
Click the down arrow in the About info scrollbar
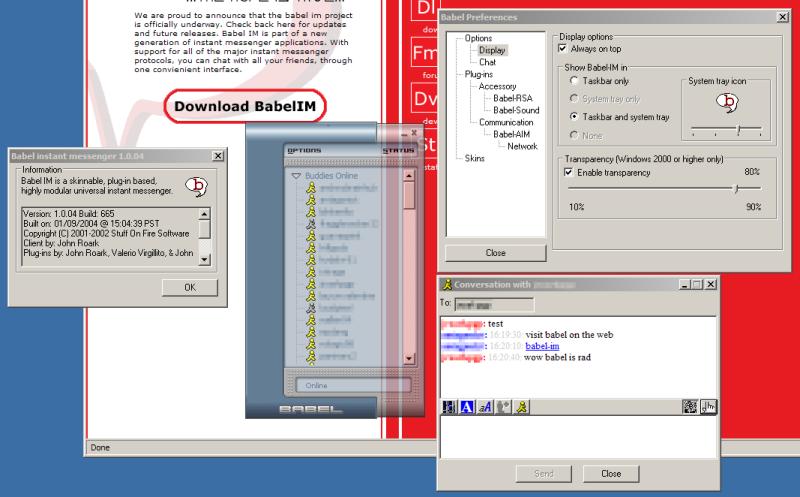click(x=204, y=259)
